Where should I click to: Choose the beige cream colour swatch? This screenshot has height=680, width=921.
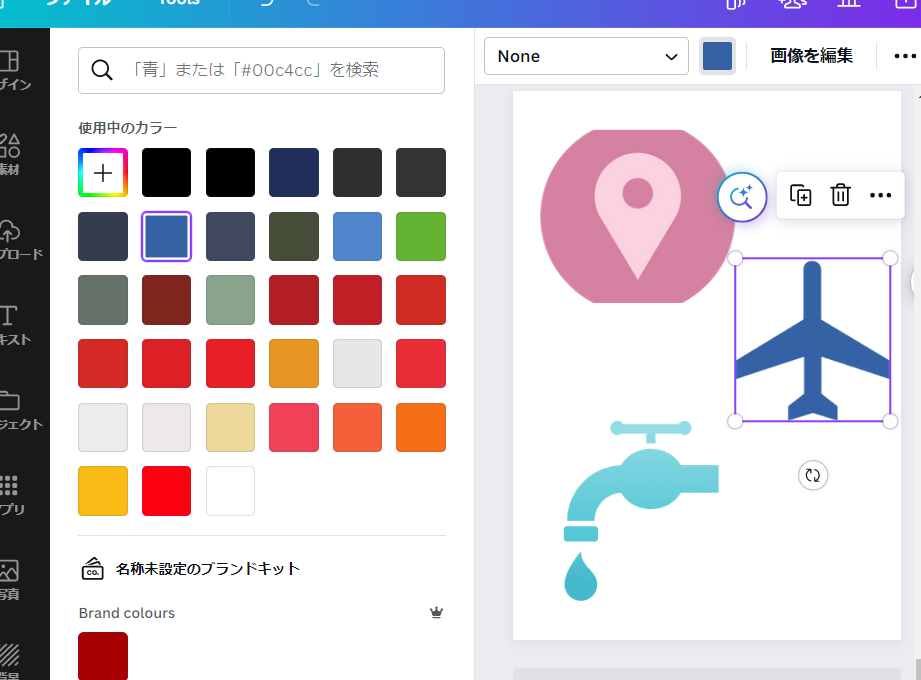230,427
